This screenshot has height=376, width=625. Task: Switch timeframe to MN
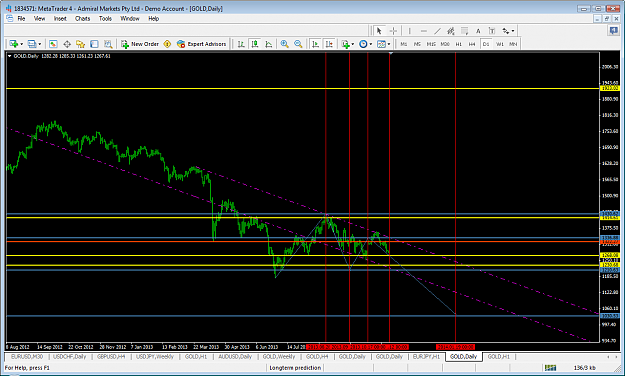pyautogui.click(x=513, y=44)
